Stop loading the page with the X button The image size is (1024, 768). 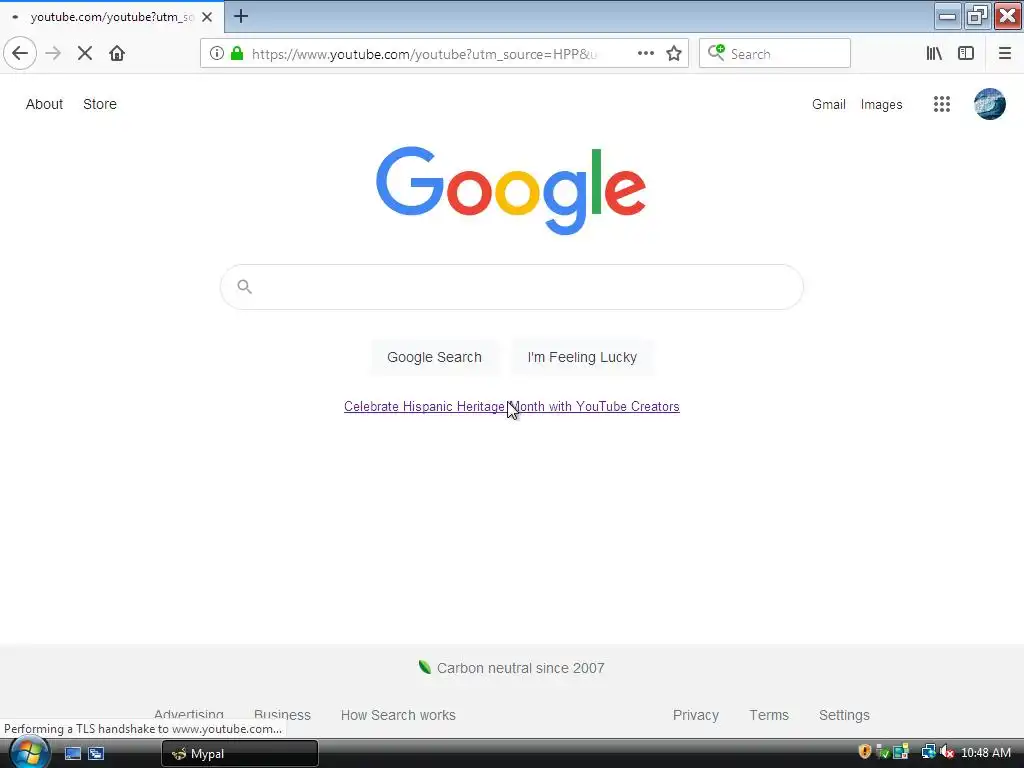[x=85, y=53]
